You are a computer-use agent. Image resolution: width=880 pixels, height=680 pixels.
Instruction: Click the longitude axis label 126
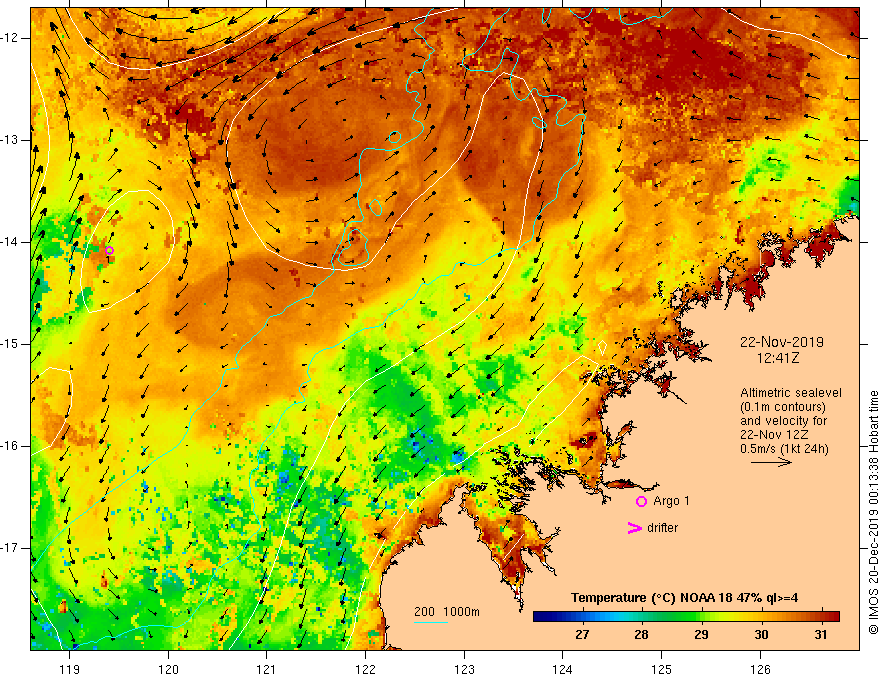click(760, 669)
